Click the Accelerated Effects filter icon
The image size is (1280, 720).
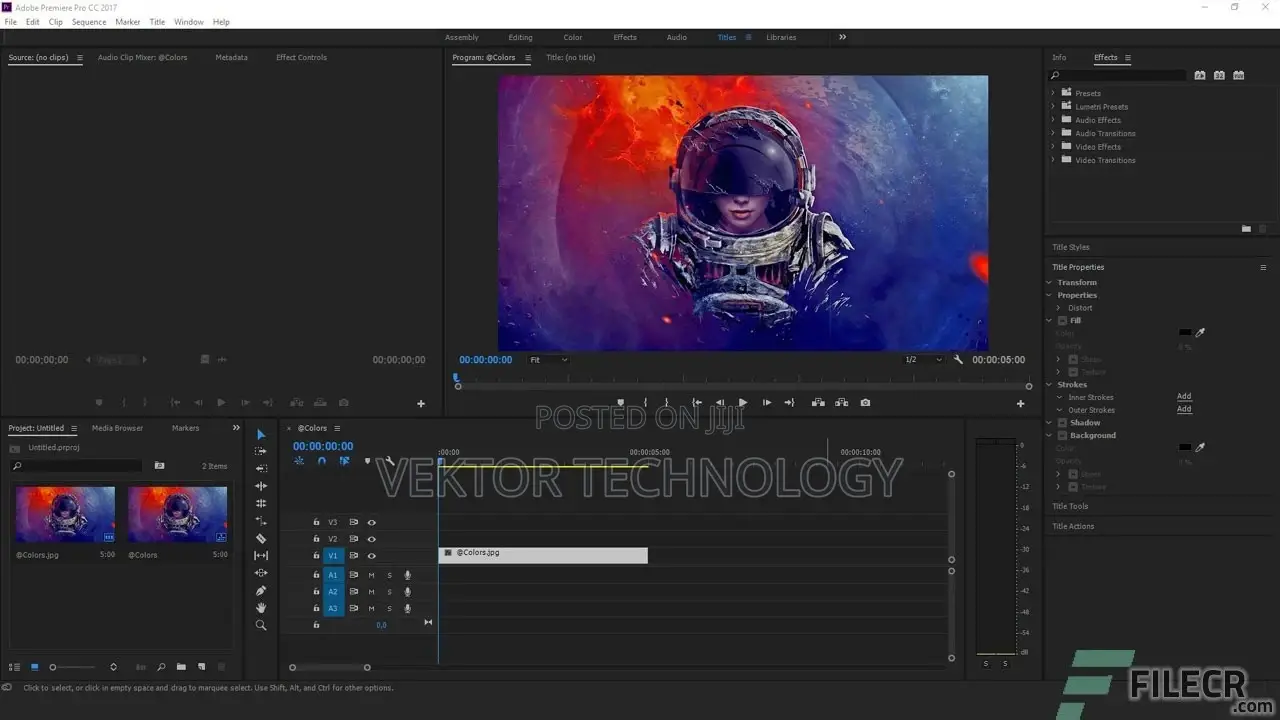(1199, 75)
